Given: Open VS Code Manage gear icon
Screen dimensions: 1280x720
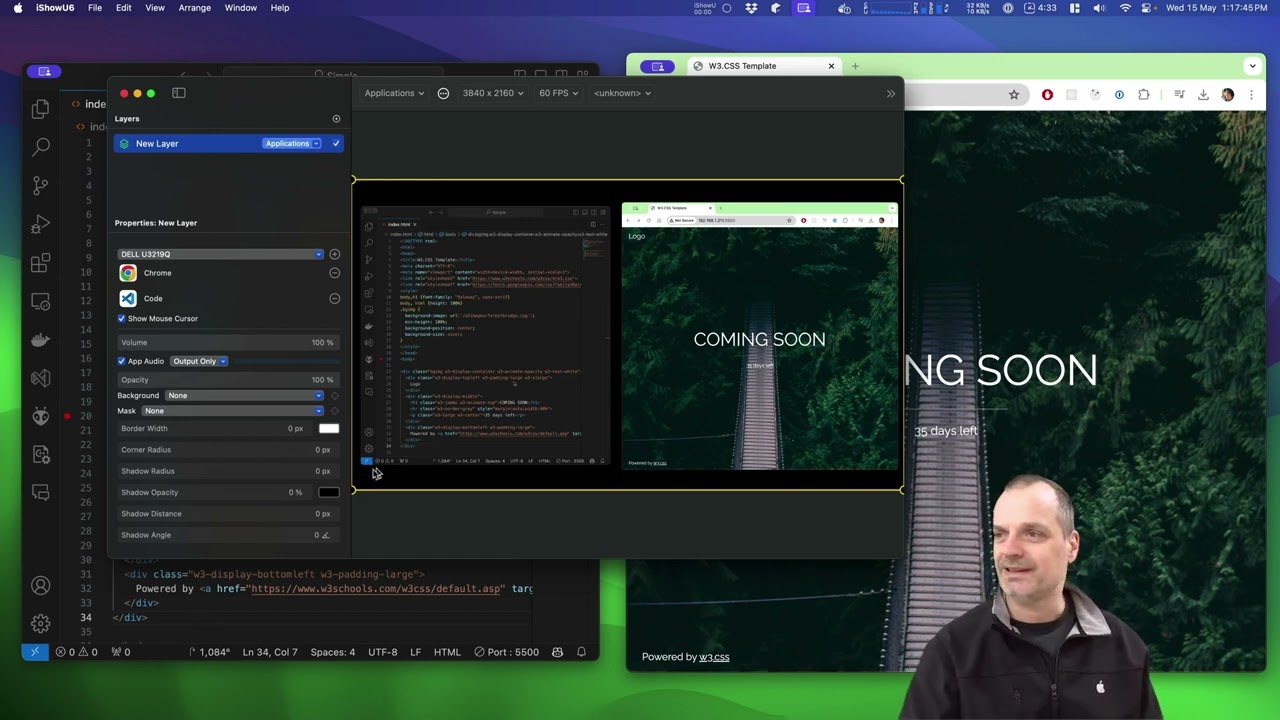Looking at the screenshot, I should coord(40,624).
